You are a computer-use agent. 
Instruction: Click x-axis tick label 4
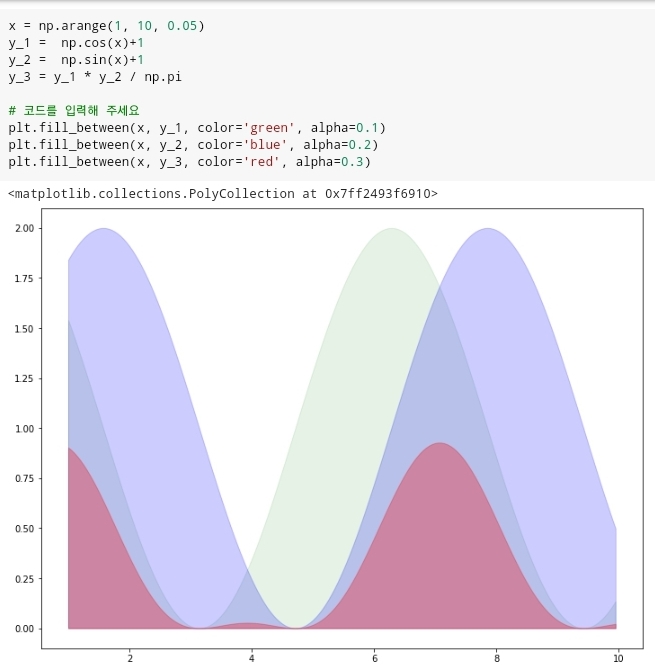coord(252,658)
